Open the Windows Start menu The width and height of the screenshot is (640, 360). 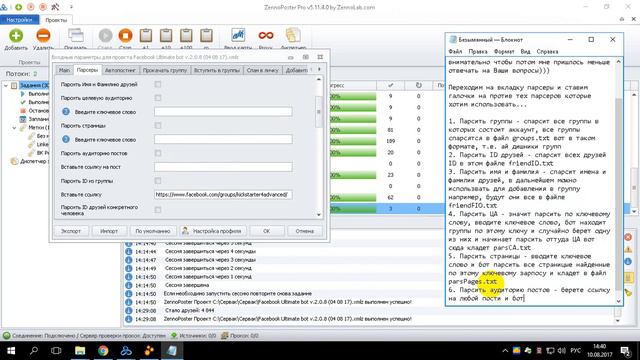point(11,351)
